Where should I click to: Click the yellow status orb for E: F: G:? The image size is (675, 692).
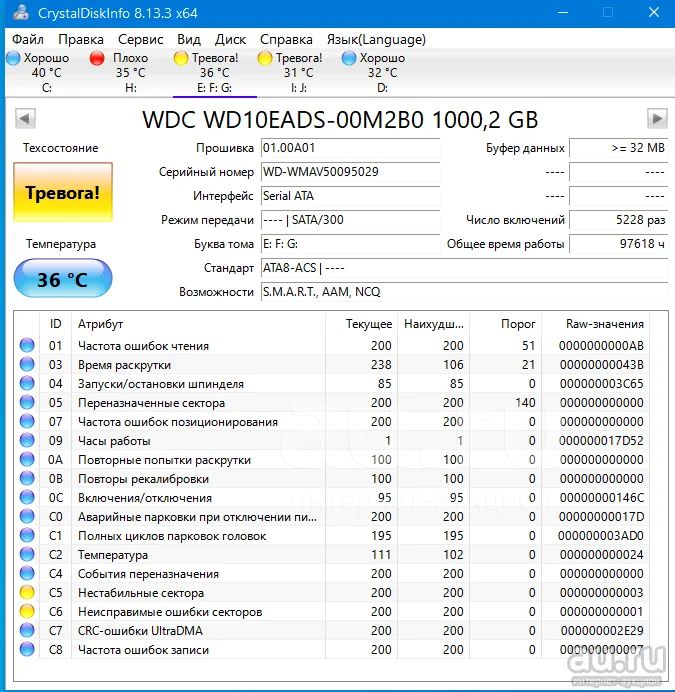181,58
